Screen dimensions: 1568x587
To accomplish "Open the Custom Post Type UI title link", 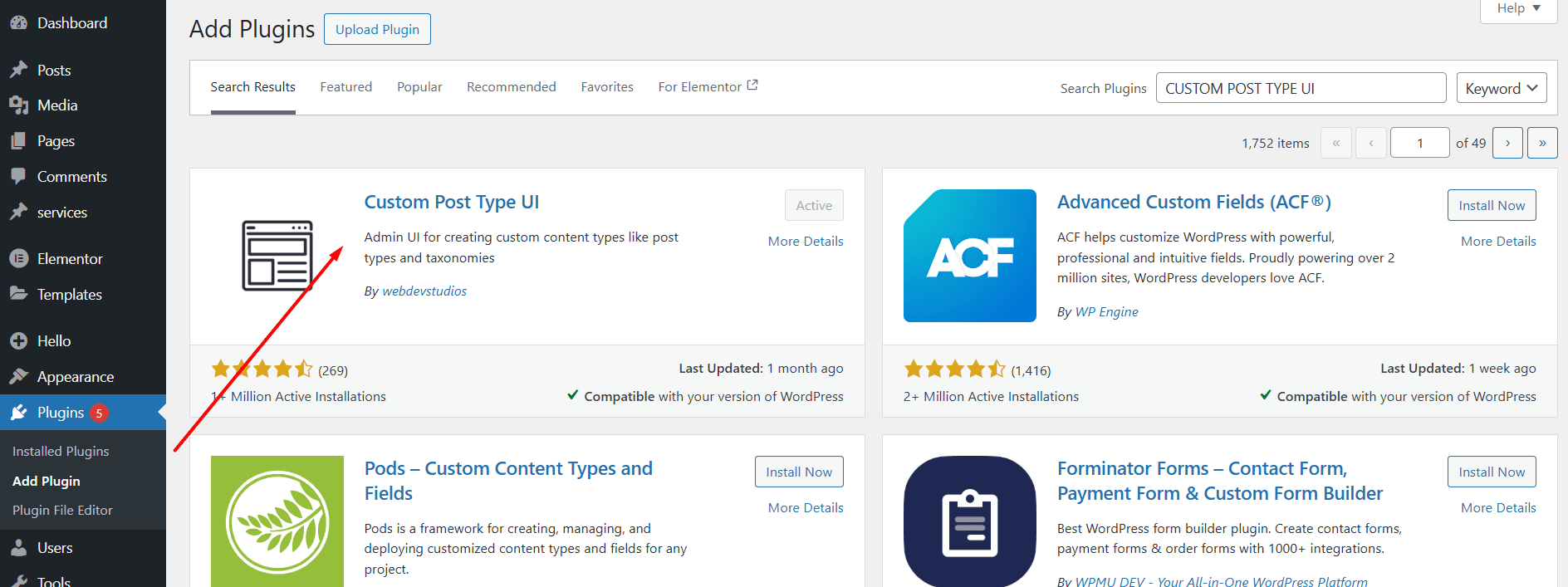I will (x=452, y=203).
